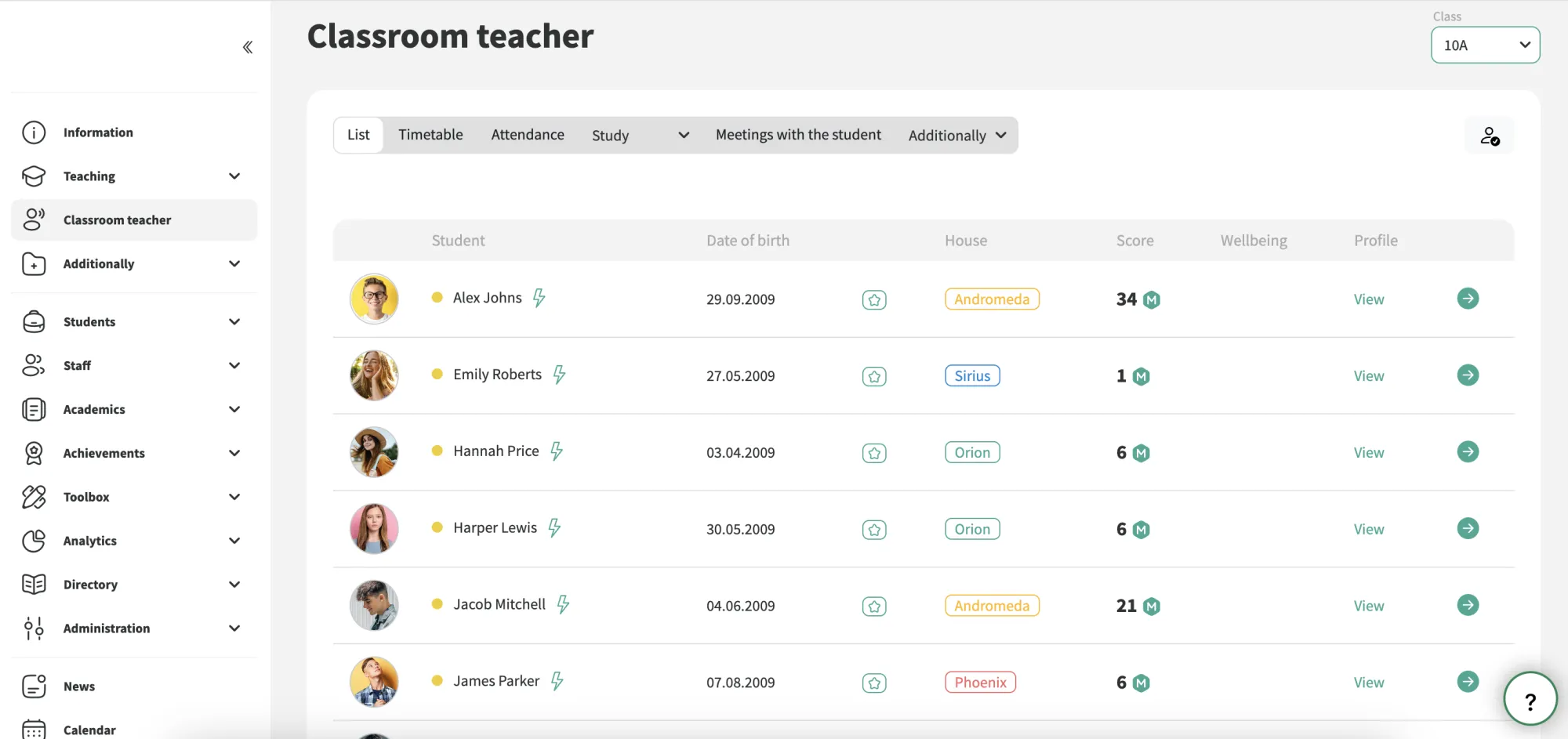
Task: Expand the Administration sidebar section
Action: pos(133,629)
